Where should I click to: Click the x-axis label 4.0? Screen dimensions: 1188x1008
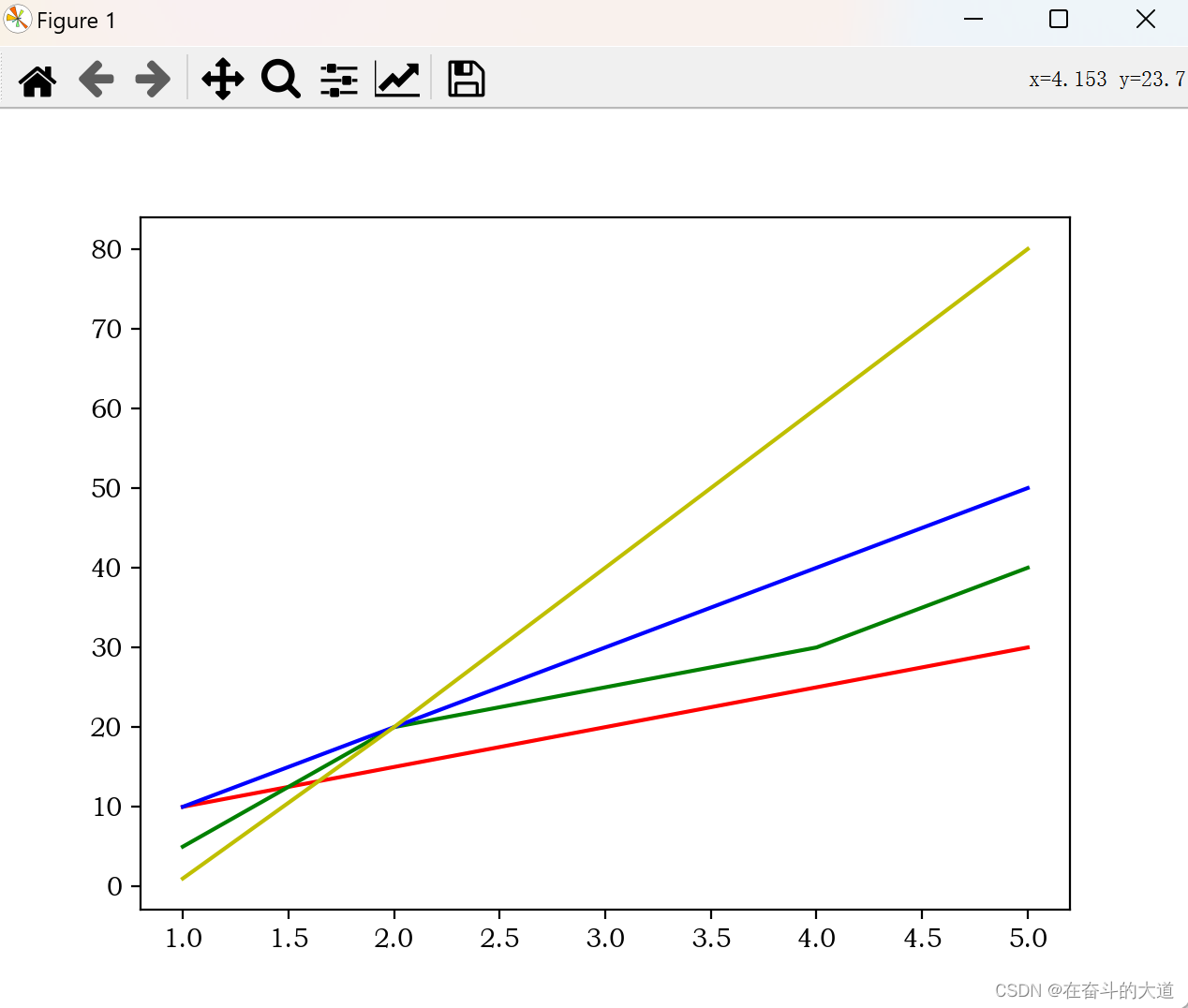(x=816, y=938)
